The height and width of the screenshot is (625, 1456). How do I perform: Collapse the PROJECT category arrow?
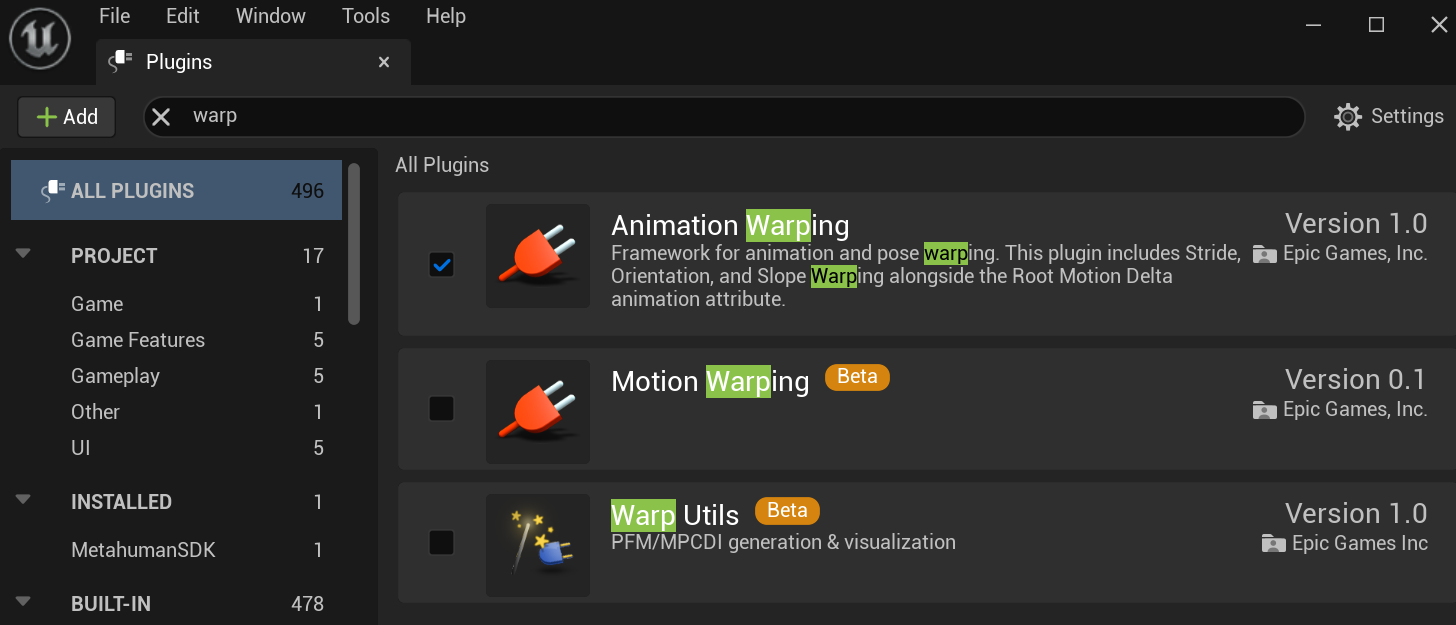pyautogui.click(x=24, y=255)
